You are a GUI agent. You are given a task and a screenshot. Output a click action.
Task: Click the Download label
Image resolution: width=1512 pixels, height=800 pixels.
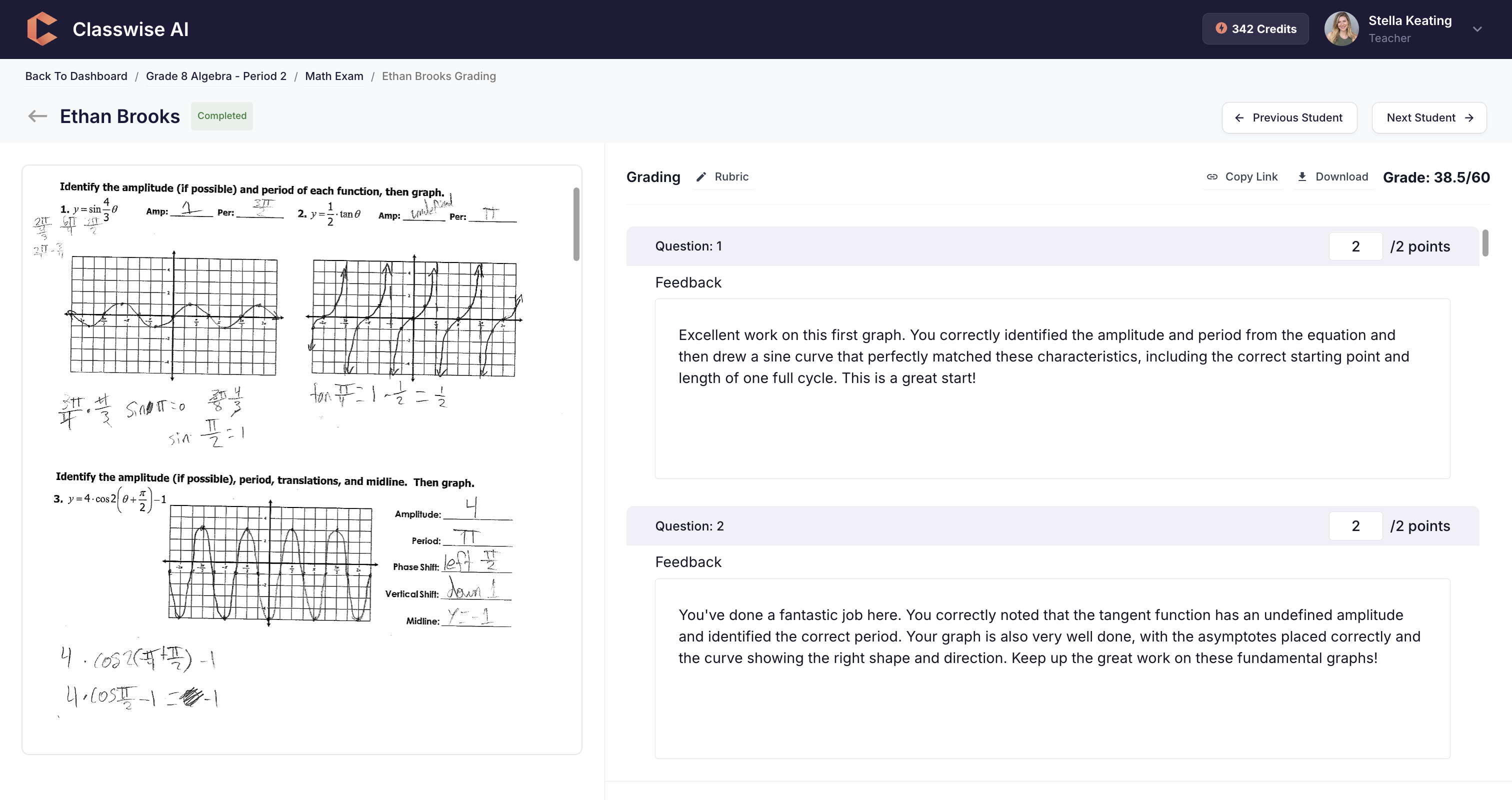(x=1341, y=176)
